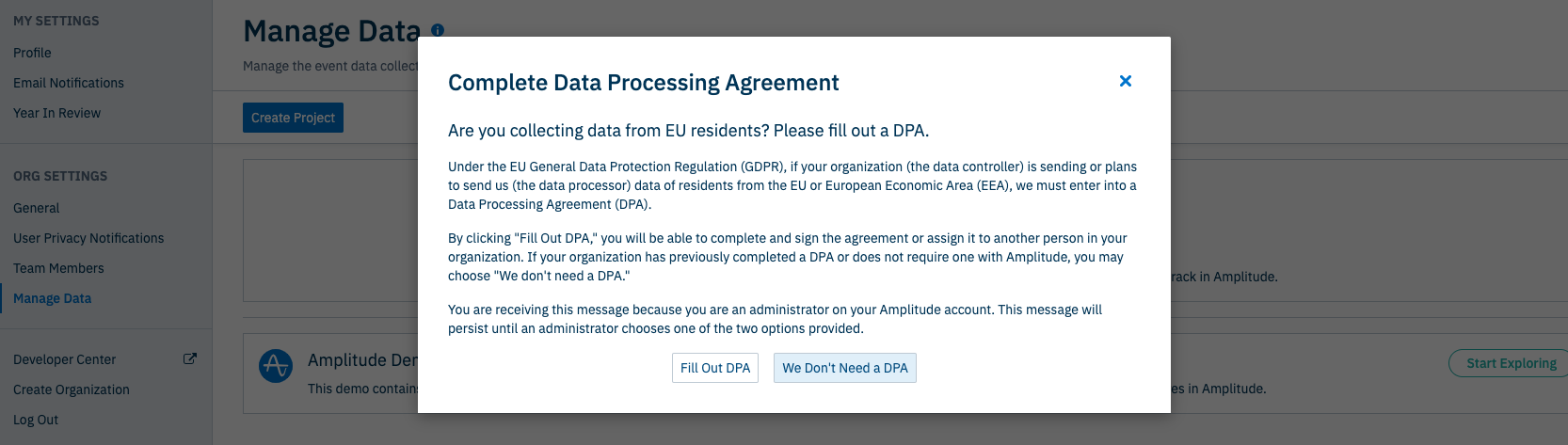
Task: Open the Profile settings page
Action: coord(32,53)
